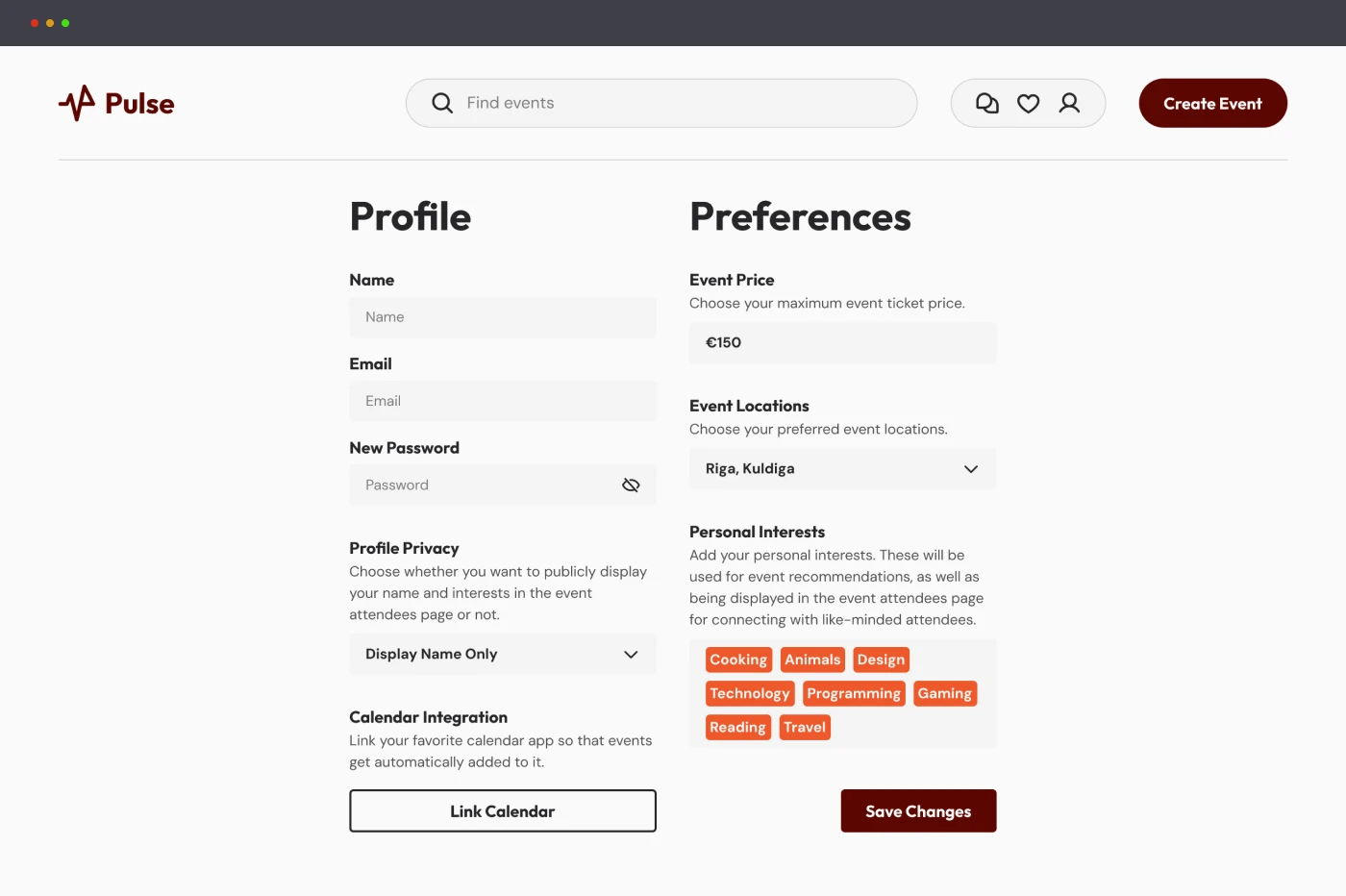This screenshot has width=1346, height=896.
Task: Select the Gaming interest tag
Action: click(944, 693)
